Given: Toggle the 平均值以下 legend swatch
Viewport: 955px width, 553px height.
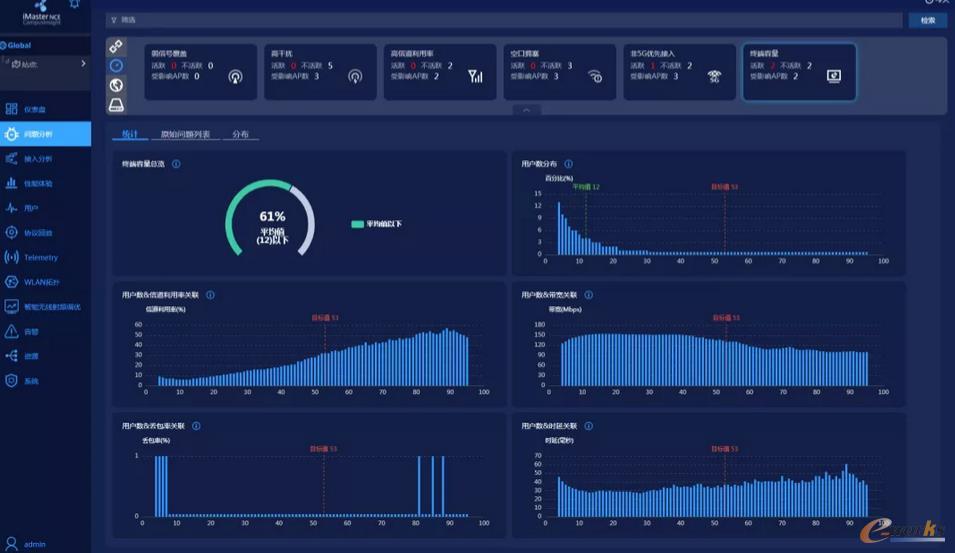Looking at the screenshot, I should point(357,224).
